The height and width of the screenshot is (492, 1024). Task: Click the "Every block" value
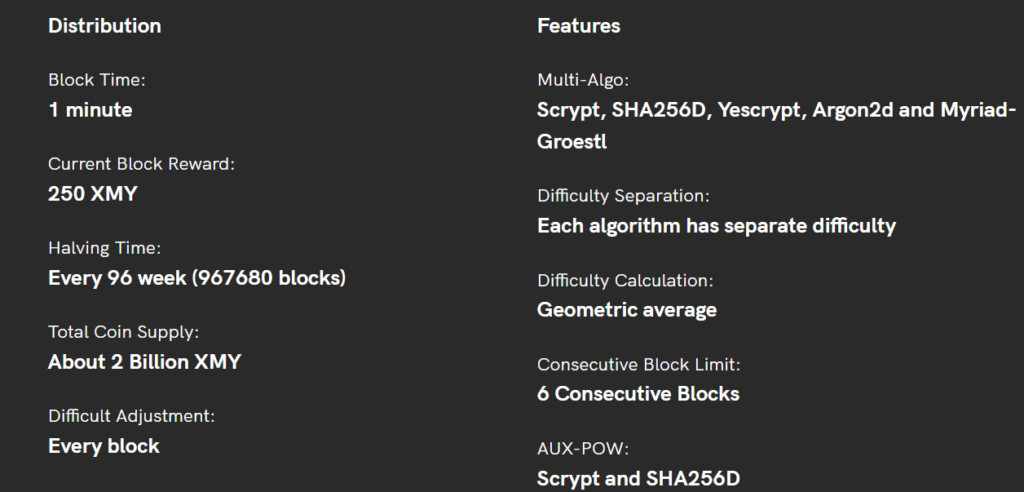click(x=104, y=446)
